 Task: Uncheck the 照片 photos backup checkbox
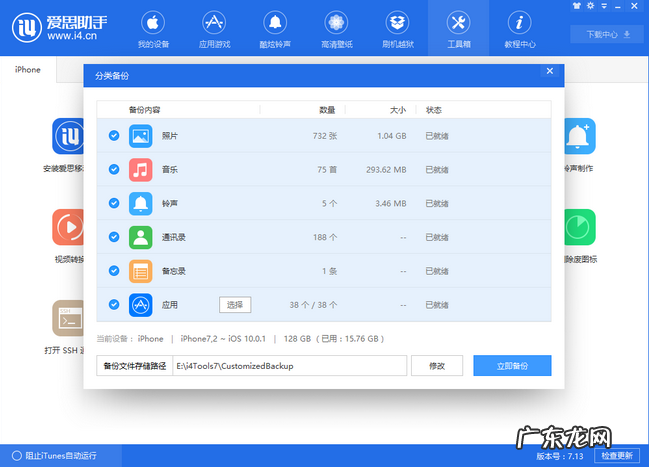coord(114,136)
